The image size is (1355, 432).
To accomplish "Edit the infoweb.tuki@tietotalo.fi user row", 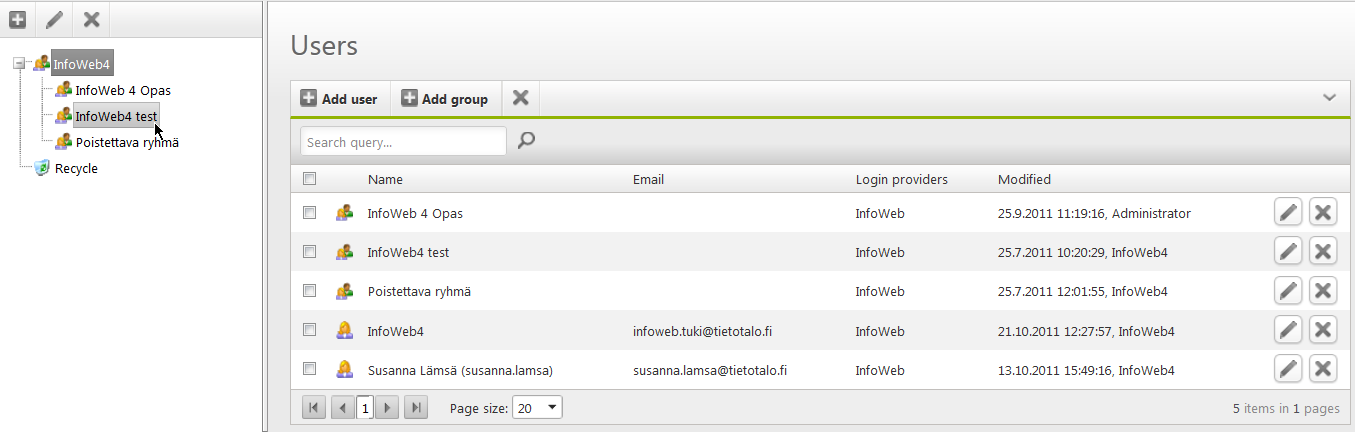I will 1288,330.
